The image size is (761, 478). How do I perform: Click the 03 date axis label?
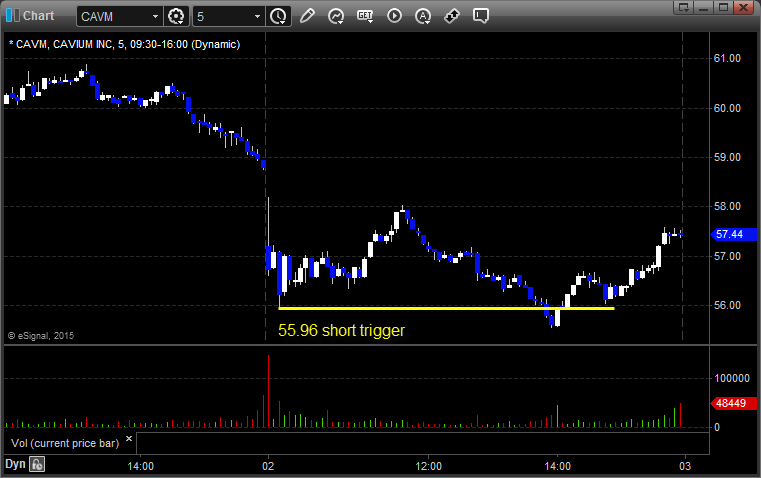pyautogui.click(x=685, y=466)
